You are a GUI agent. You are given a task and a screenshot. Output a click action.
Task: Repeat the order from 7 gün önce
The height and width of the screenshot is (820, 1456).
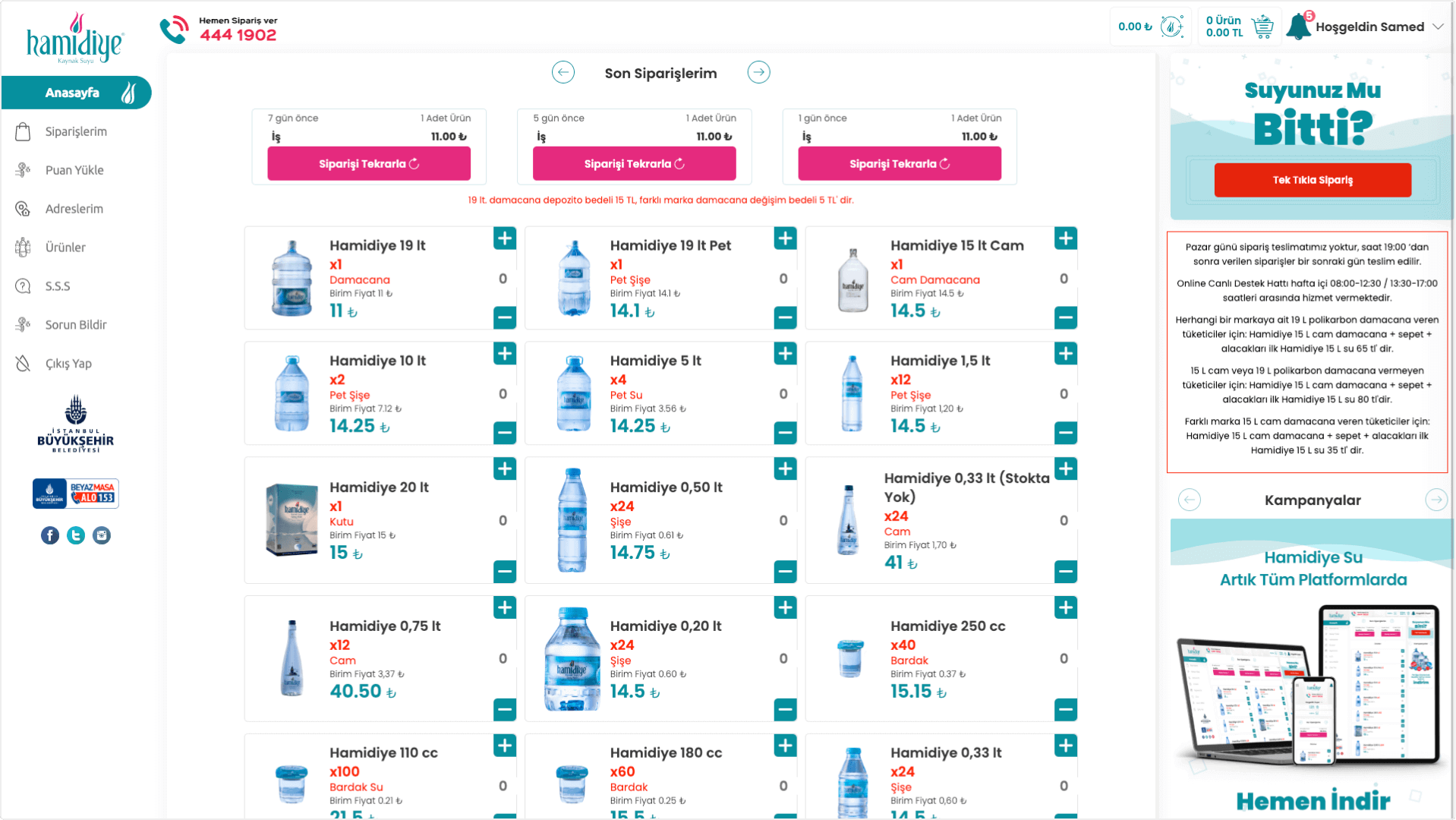[x=369, y=163]
